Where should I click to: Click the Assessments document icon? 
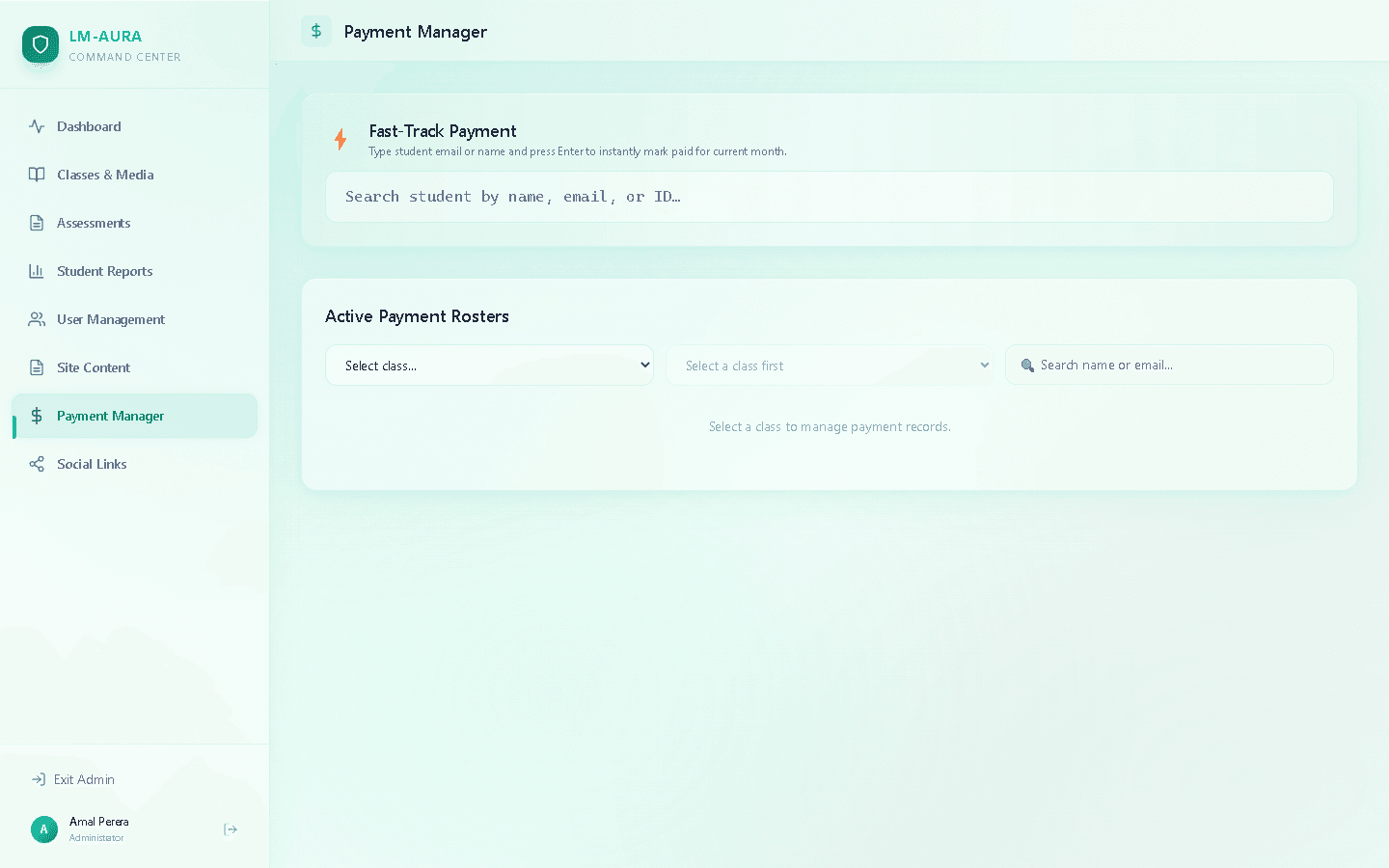tap(37, 223)
